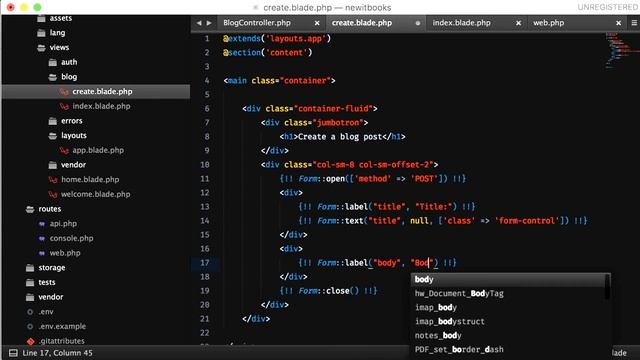Click the console.php PHP file icon
The height and width of the screenshot is (360, 640).
[42, 239]
